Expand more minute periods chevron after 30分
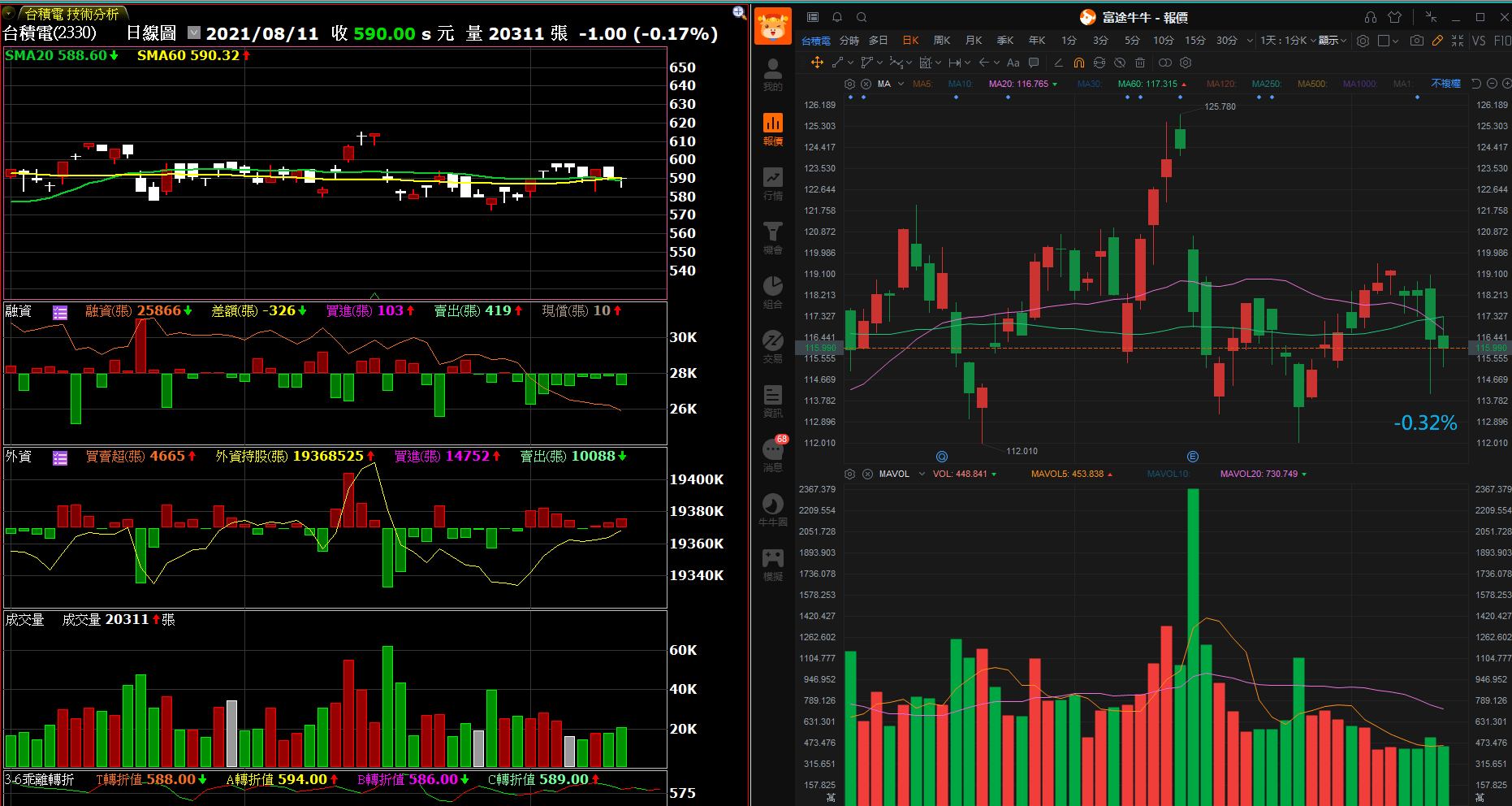 1250,41
